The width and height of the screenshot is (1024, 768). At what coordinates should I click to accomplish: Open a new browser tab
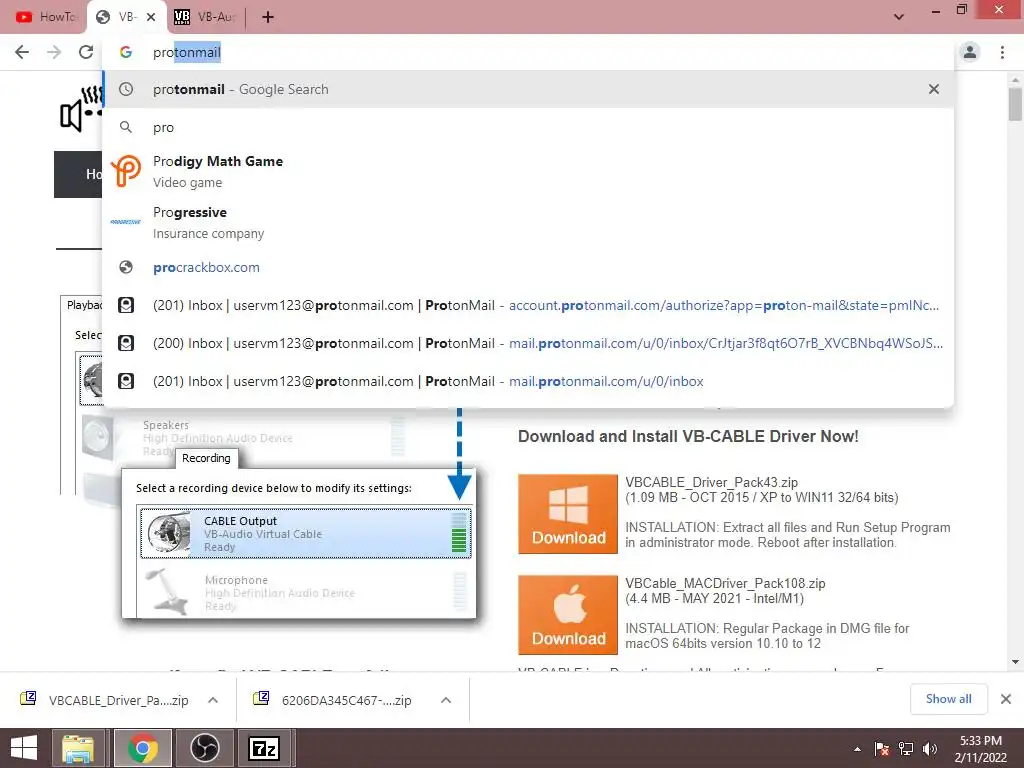tap(268, 17)
